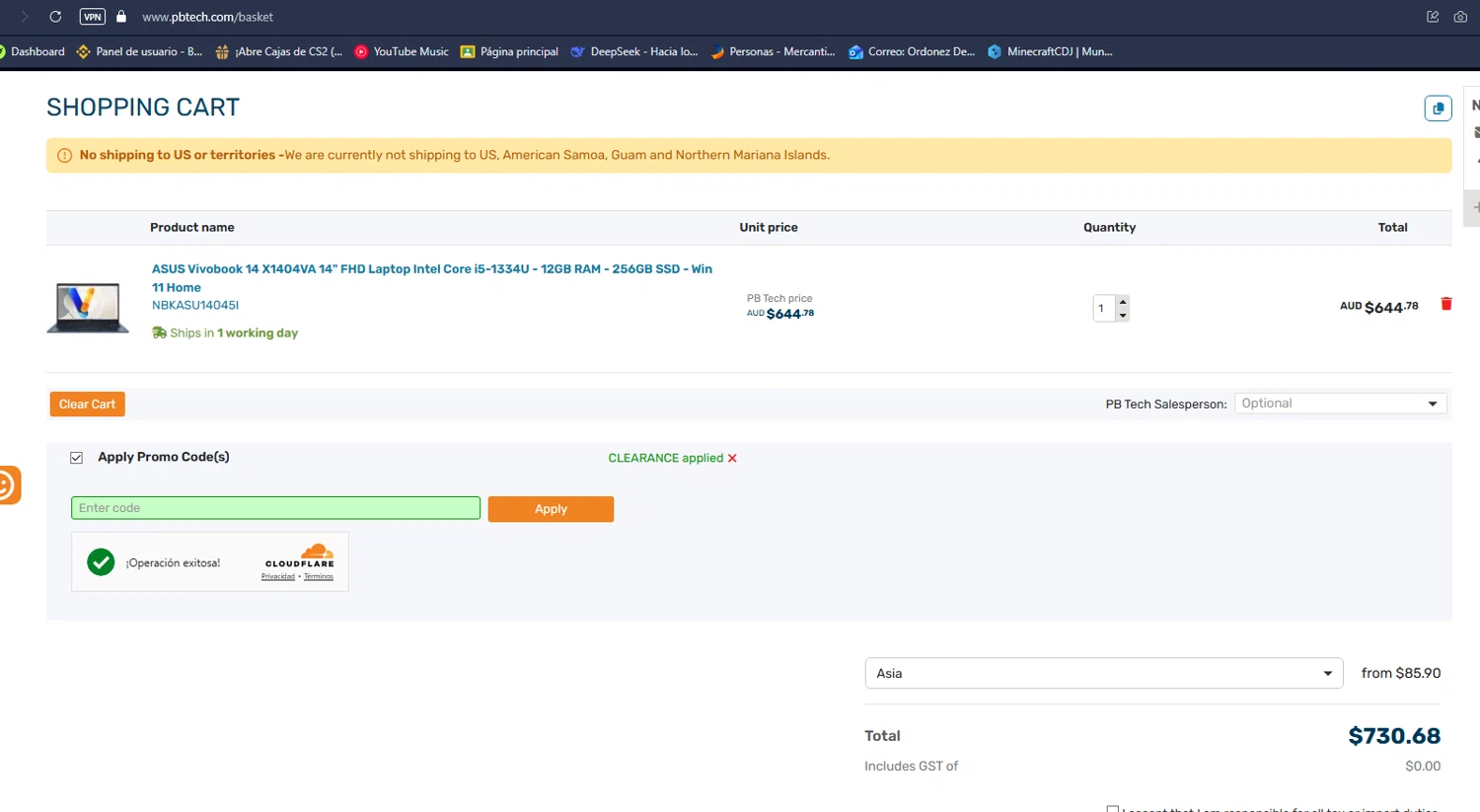Open the YouTube Music bookmark

(x=402, y=51)
